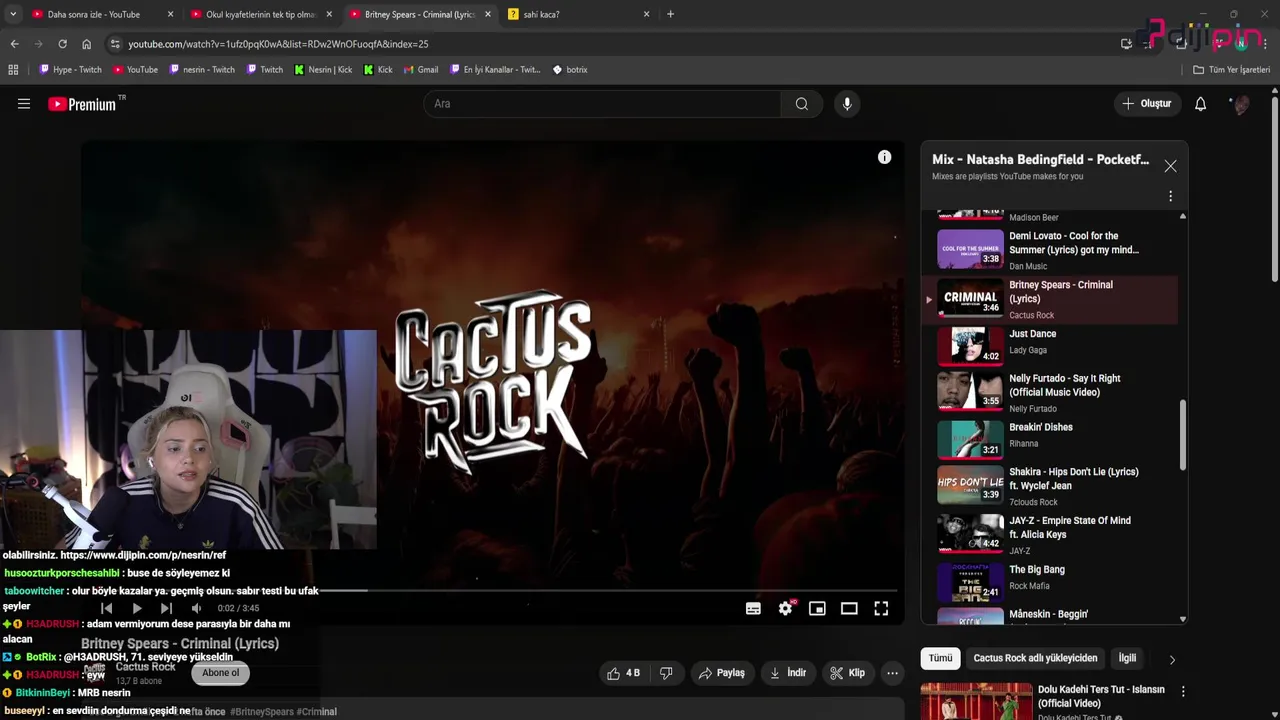Switch to miniplayer mode

pos(817,608)
